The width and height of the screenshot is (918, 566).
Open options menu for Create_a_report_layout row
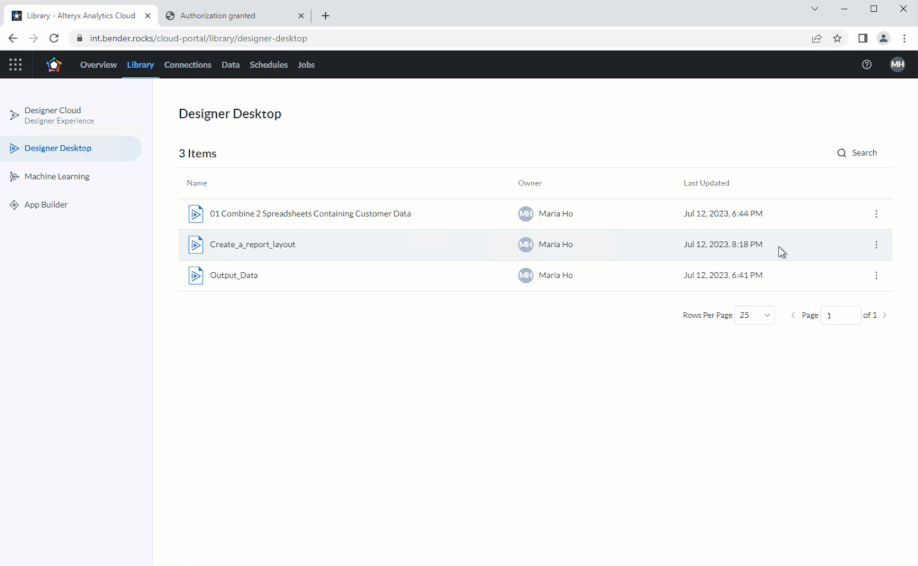(876, 245)
